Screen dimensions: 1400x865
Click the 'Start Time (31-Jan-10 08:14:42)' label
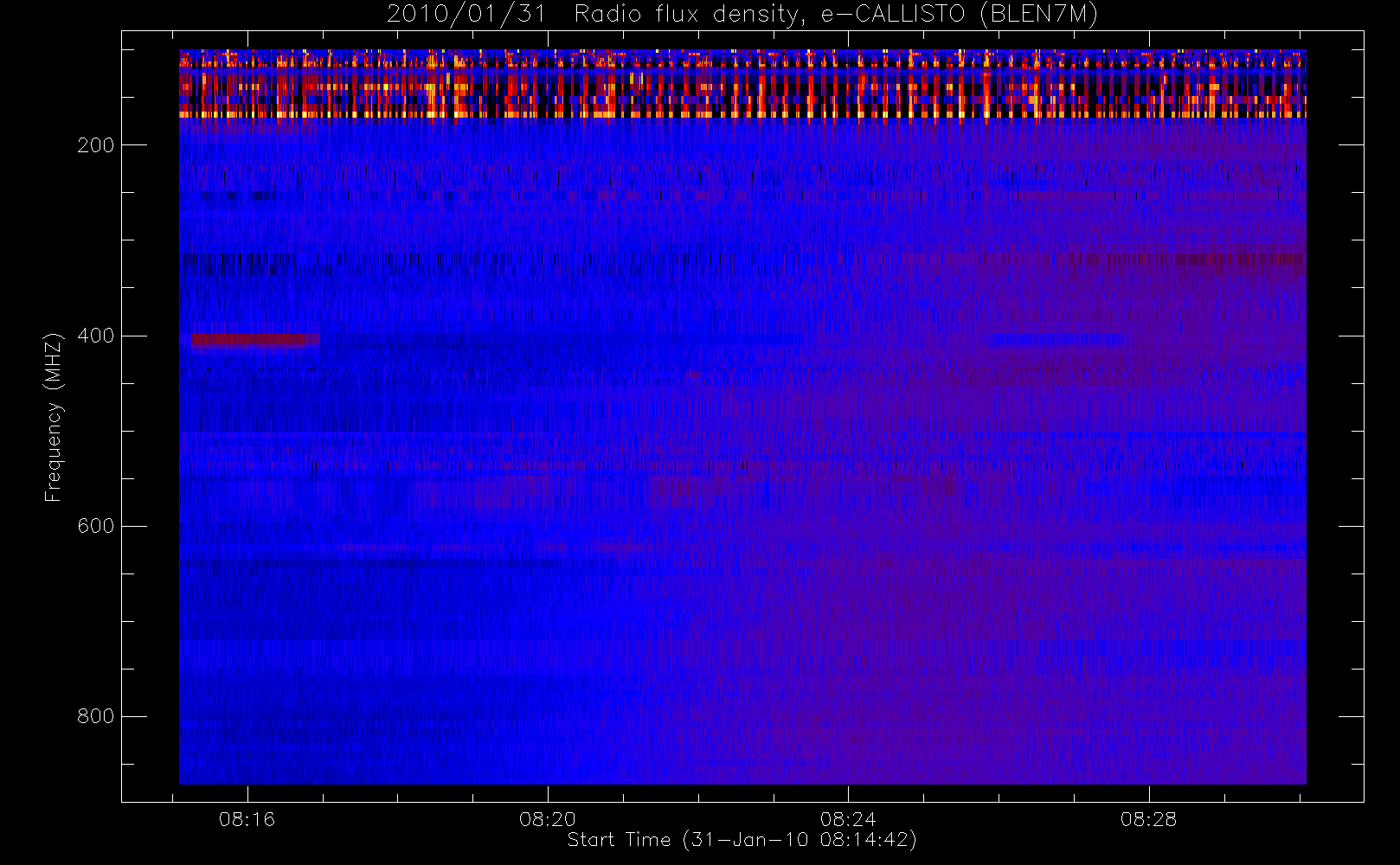point(742,840)
